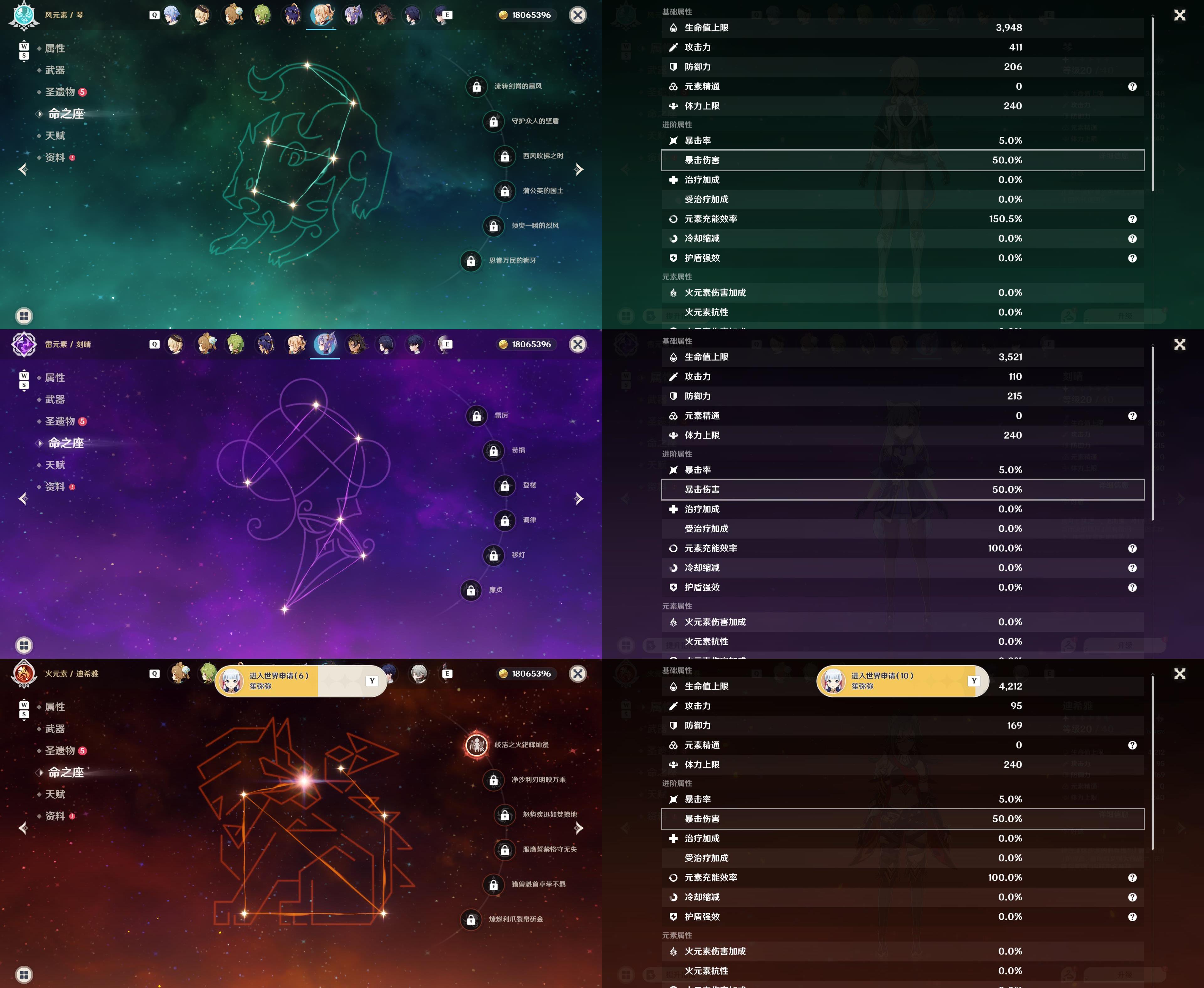This screenshot has width=1204, height=988.
Task: Select locked constellation 须臾一瞬的烈风
Action: [x=493, y=226]
